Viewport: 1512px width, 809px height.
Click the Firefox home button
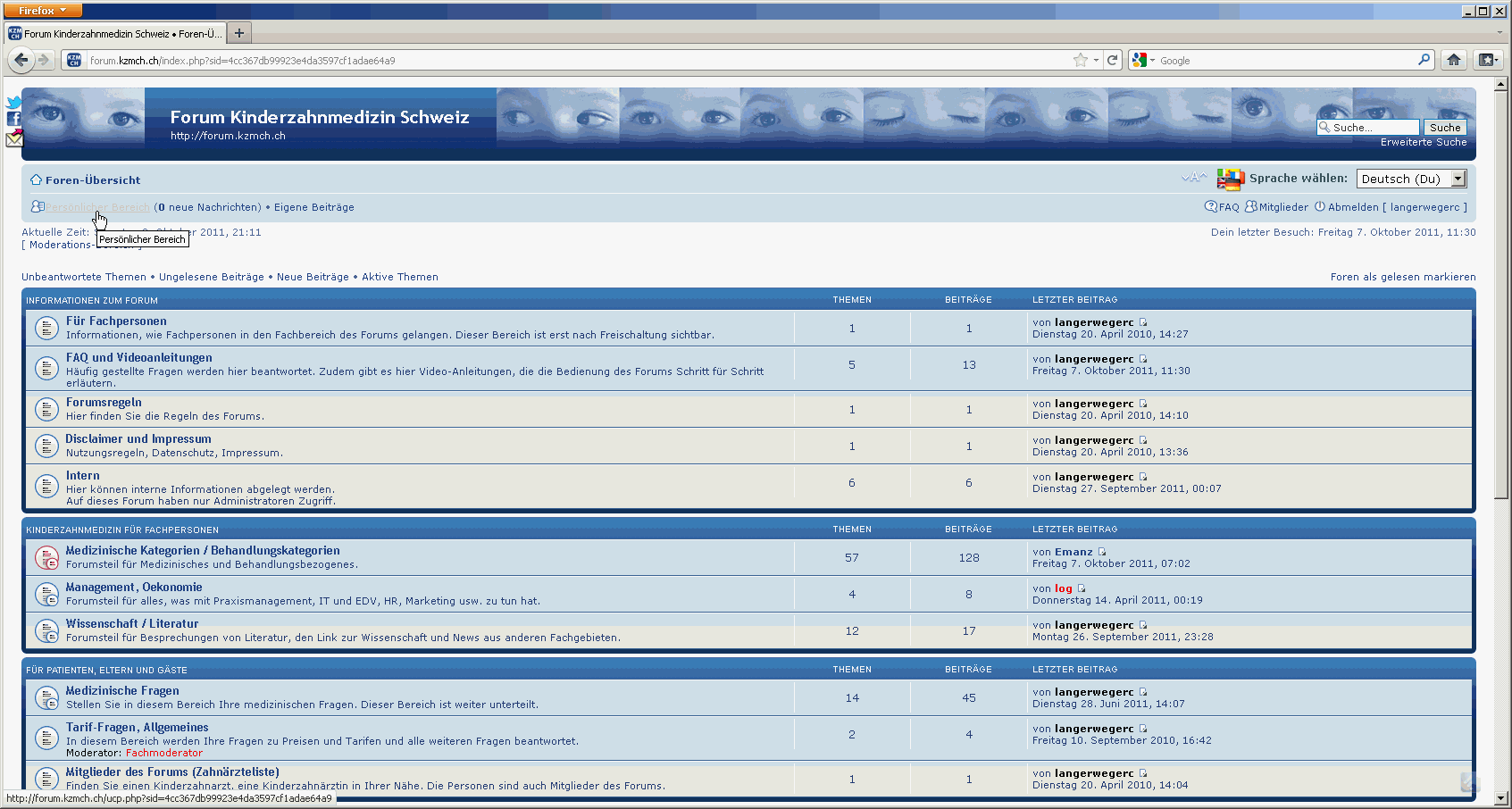(1454, 60)
